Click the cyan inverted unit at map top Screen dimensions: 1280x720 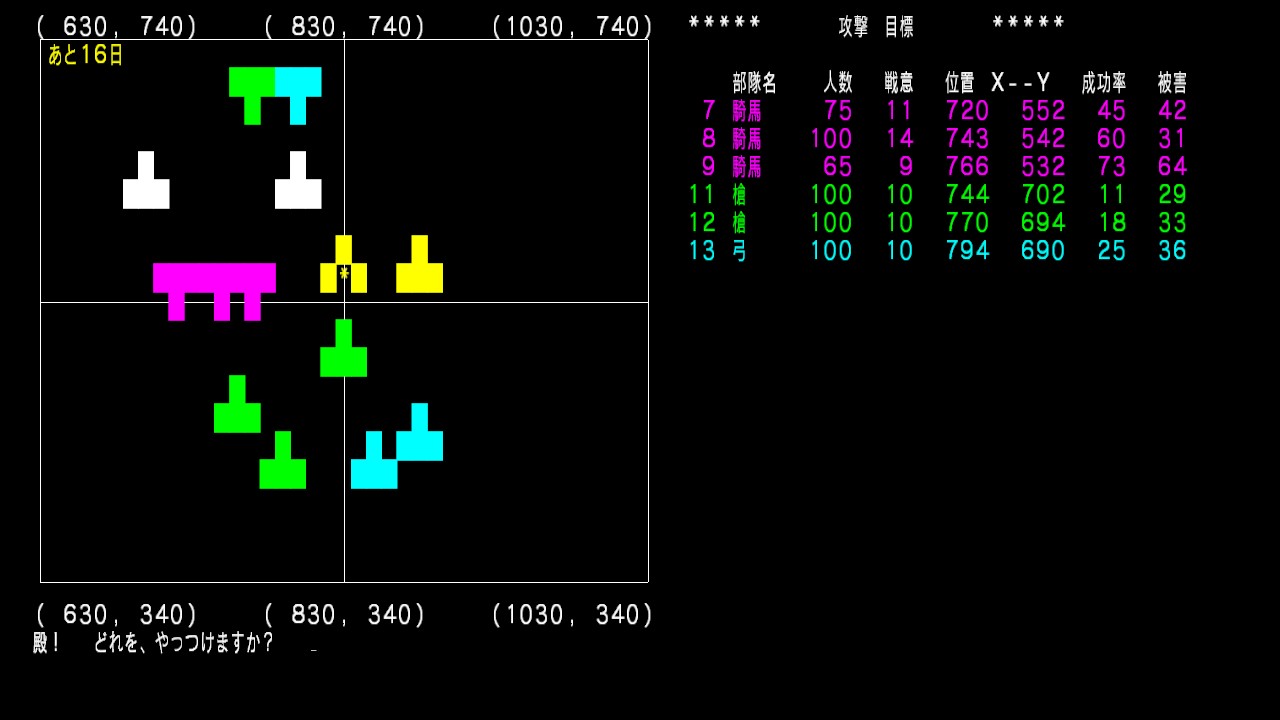(298, 84)
